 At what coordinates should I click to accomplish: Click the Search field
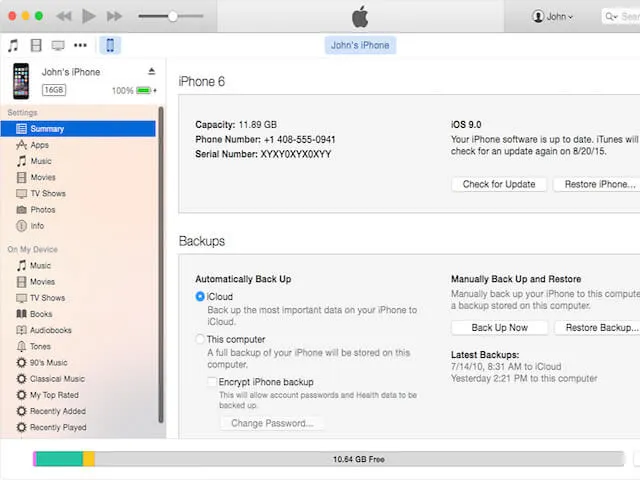621,16
